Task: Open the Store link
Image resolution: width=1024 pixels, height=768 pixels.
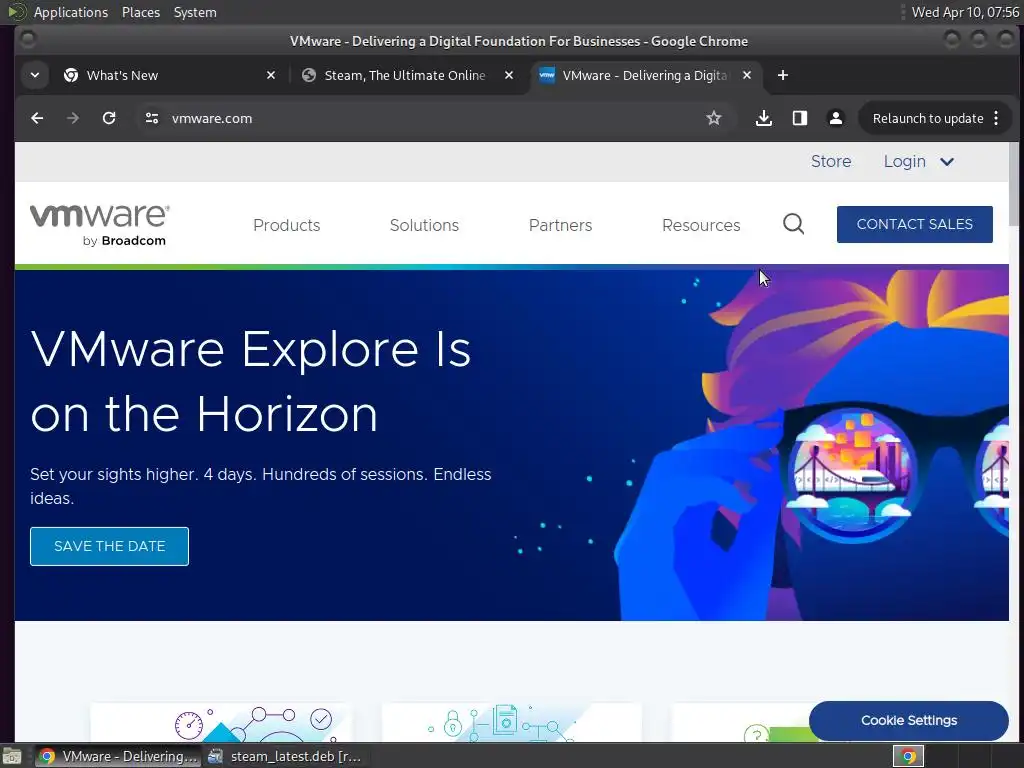Action: (x=831, y=161)
